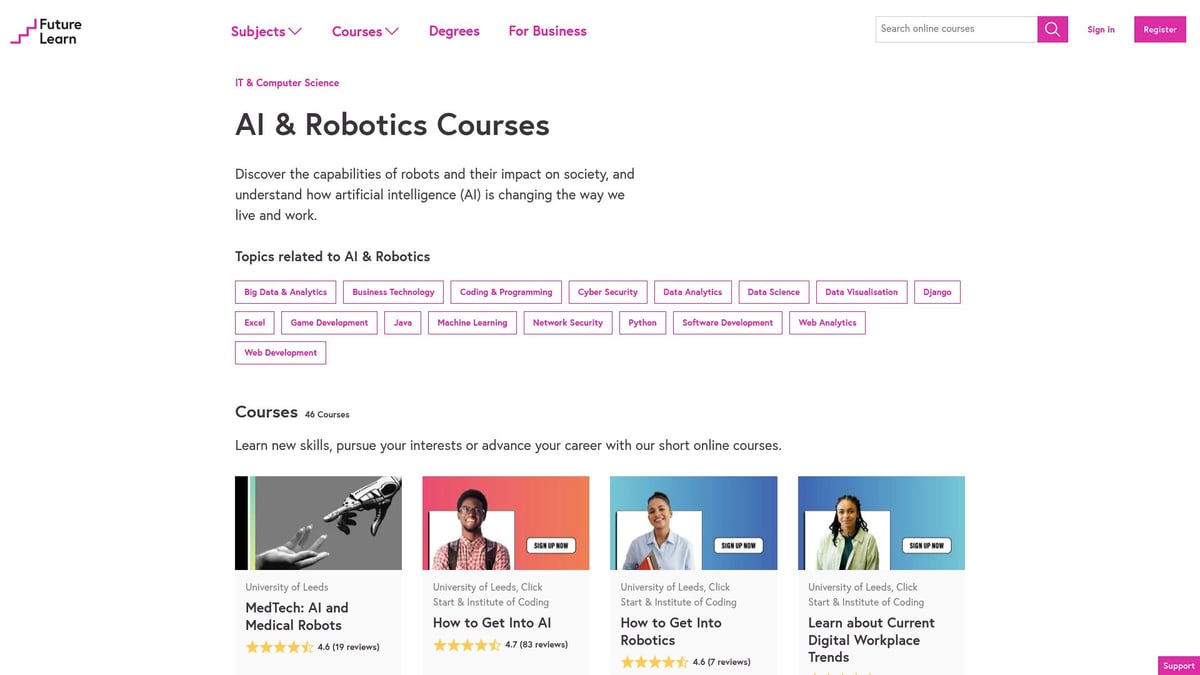Select the Data Science topic tag
This screenshot has height=675, width=1200.
(x=773, y=292)
